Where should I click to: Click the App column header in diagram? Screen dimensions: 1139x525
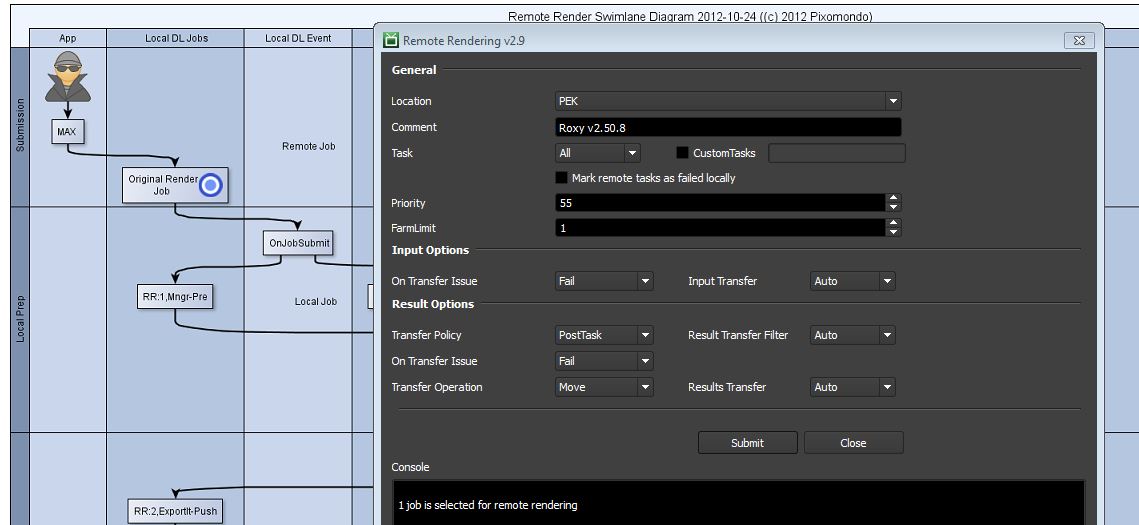(x=68, y=38)
